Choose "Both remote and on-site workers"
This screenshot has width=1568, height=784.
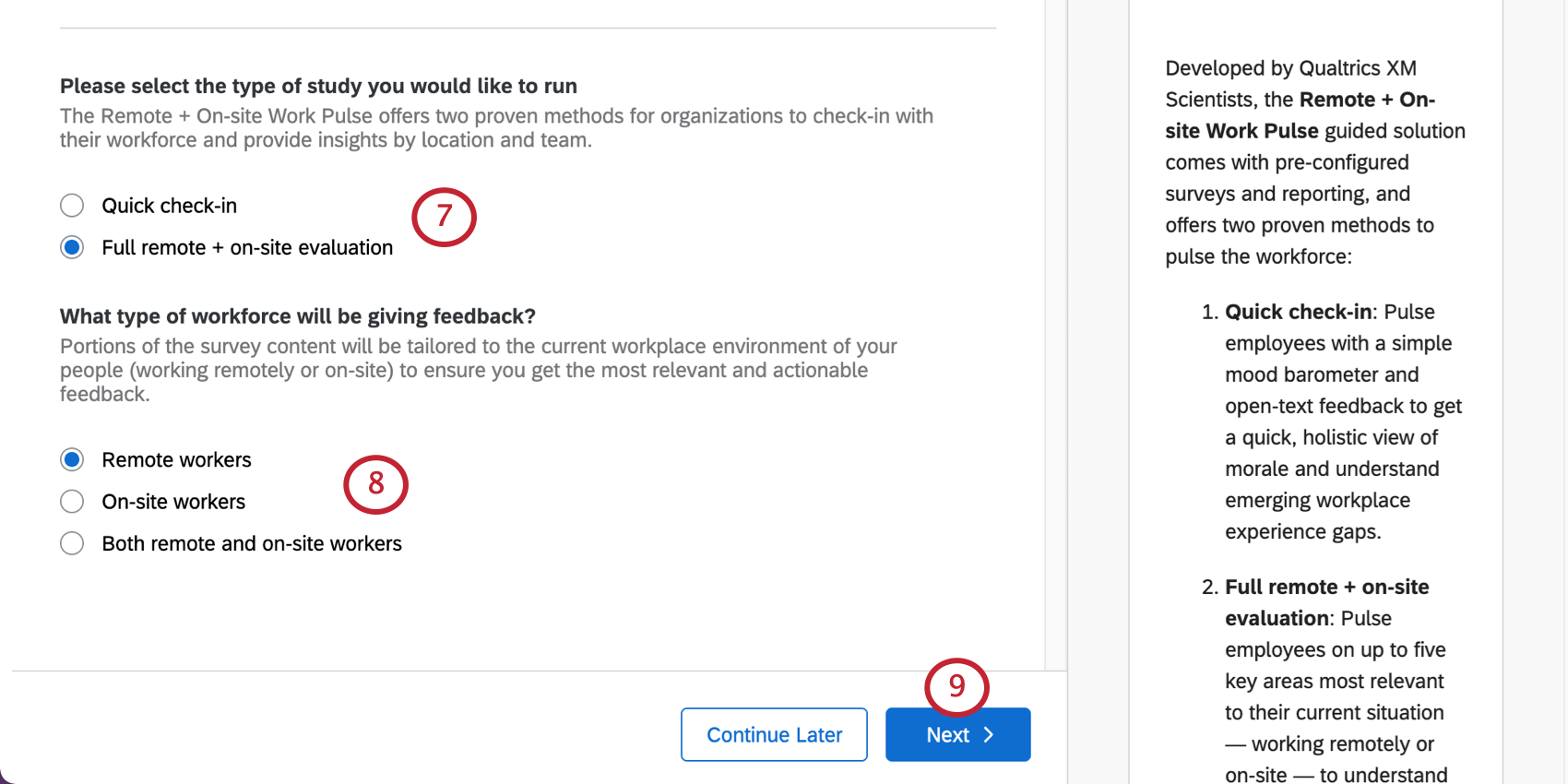(72, 543)
